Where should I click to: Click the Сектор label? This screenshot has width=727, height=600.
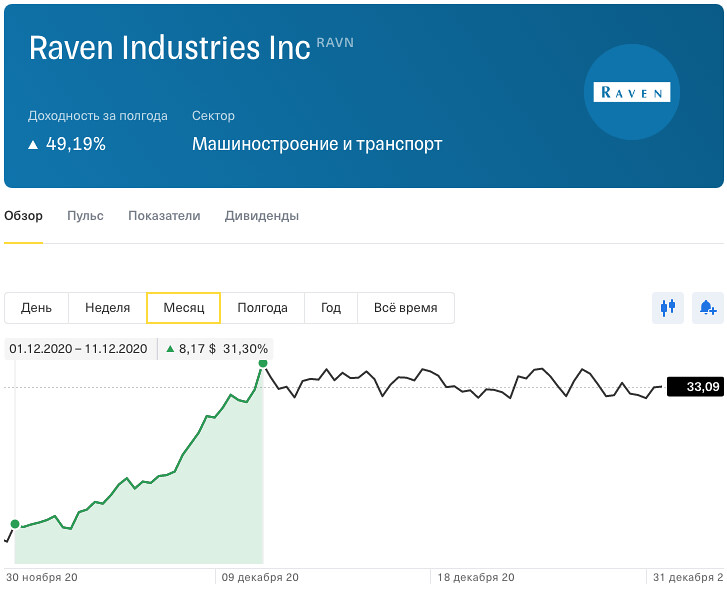point(213,116)
